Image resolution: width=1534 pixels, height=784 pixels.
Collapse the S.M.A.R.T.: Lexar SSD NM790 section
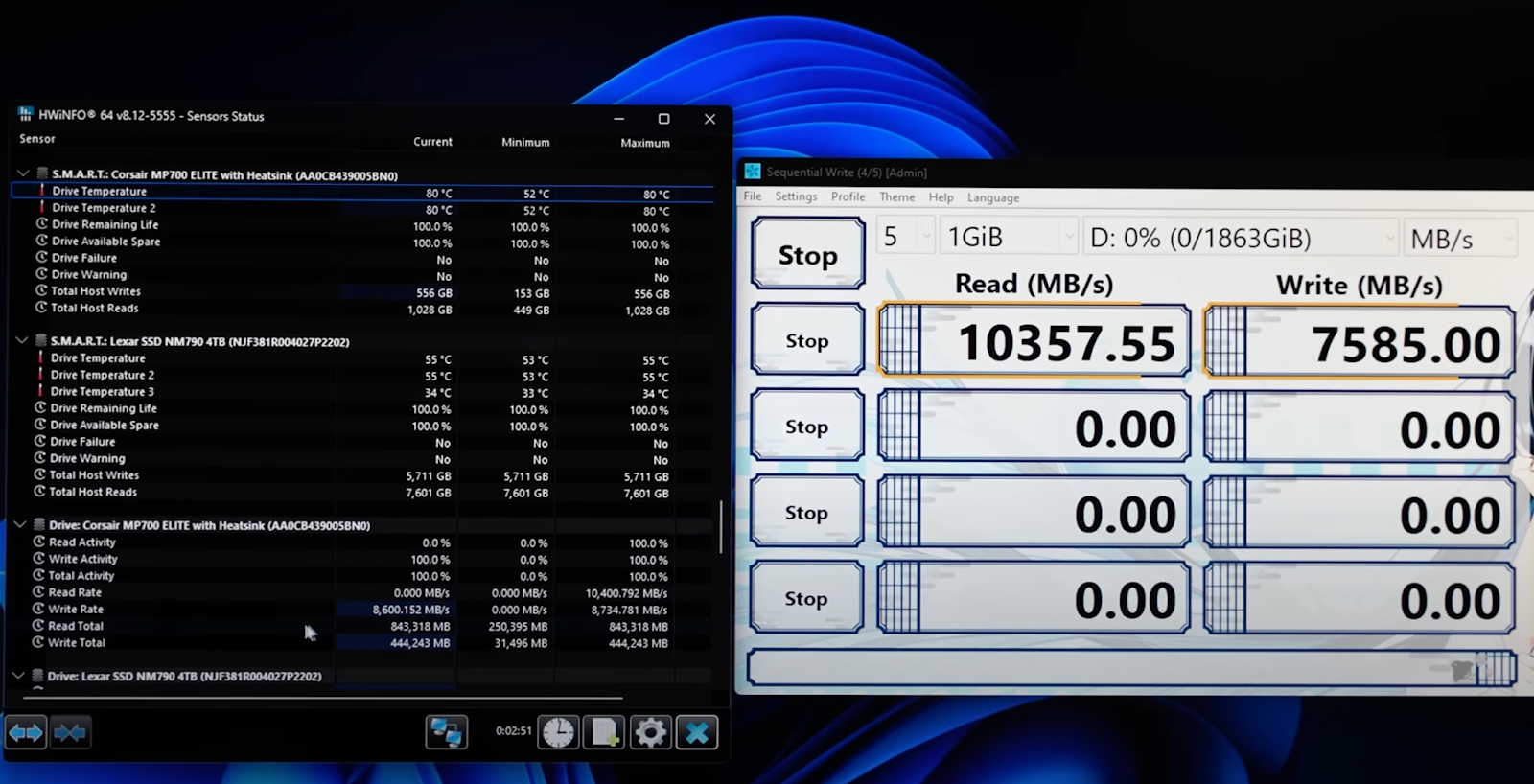tap(22, 340)
